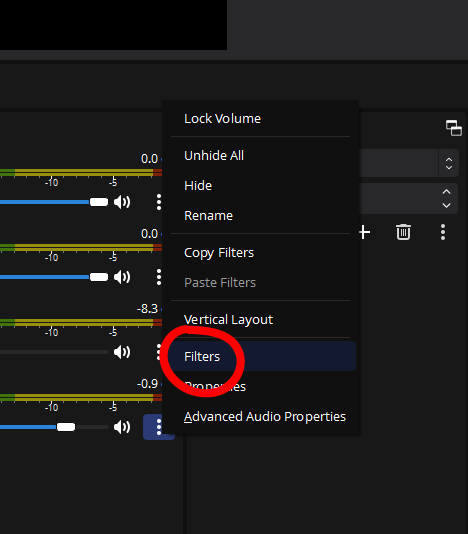Click the -8.3 dB level readout
The height and width of the screenshot is (534, 468).
tap(147, 309)
